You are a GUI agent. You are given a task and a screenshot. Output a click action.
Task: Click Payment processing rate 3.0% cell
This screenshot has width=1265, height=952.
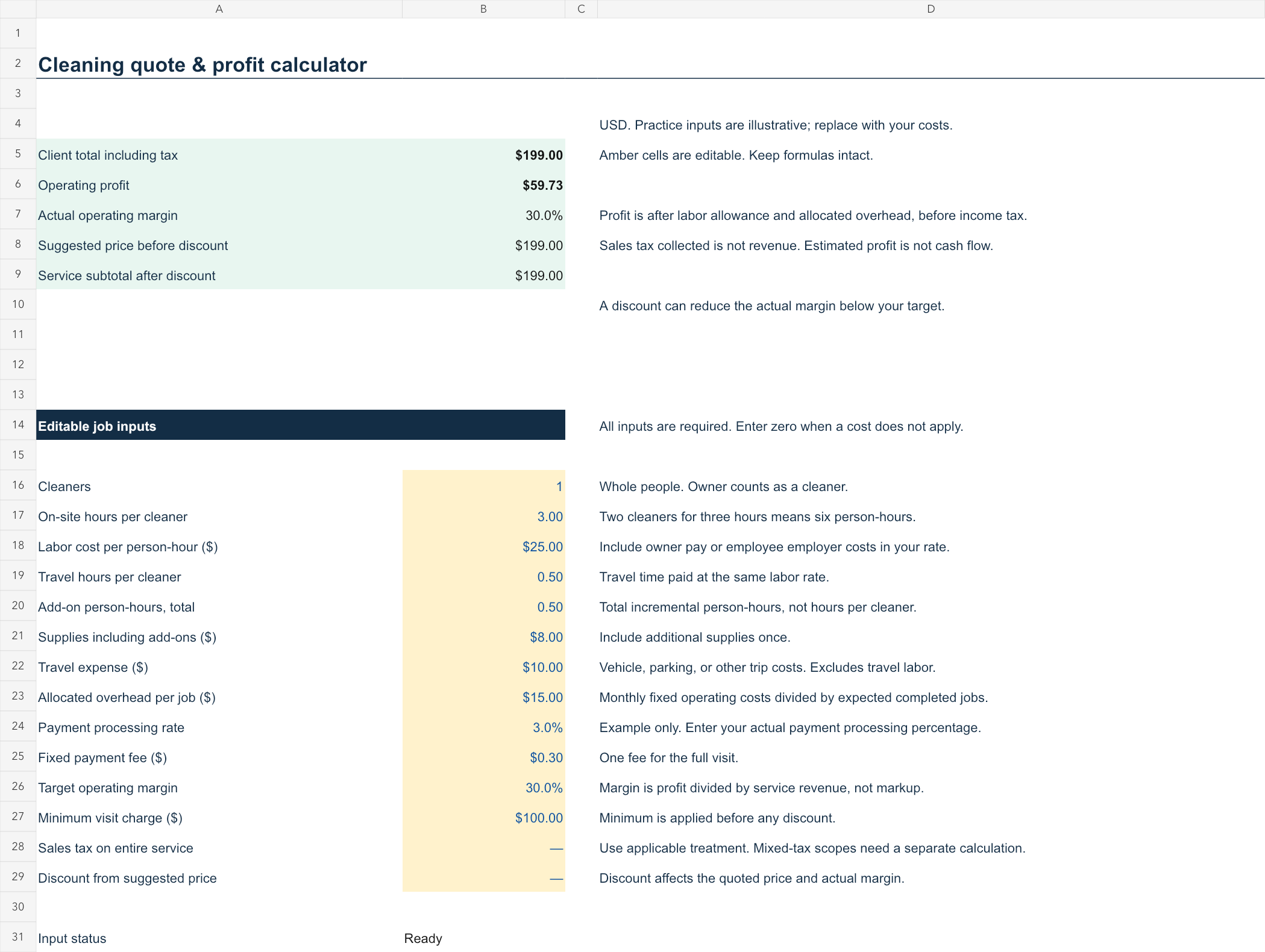[x=483, y=727]
